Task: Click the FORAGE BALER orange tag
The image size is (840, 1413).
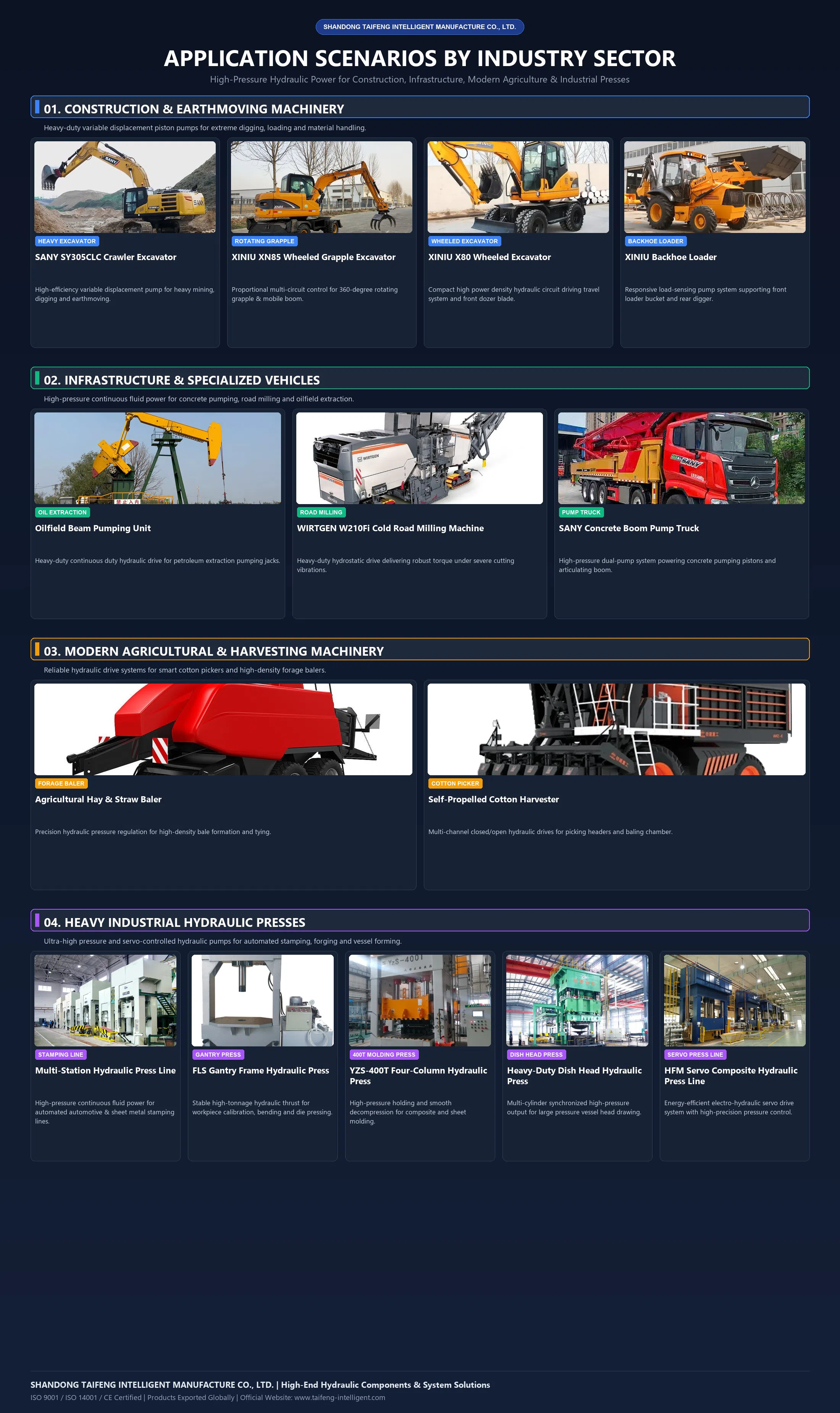Action: (61, 784)
